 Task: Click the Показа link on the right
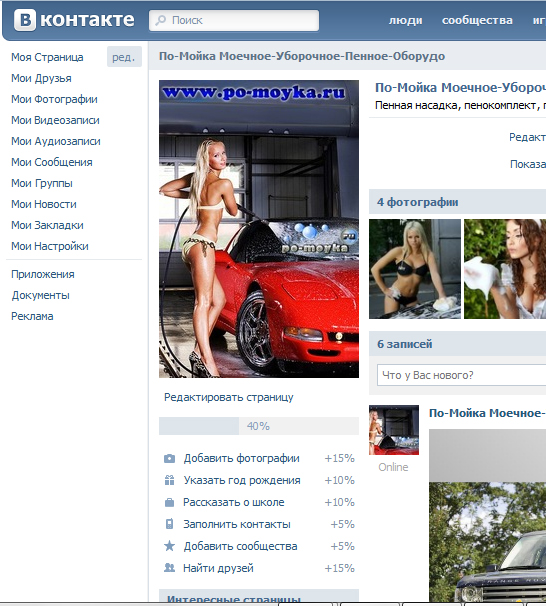[x=528, y=164]
